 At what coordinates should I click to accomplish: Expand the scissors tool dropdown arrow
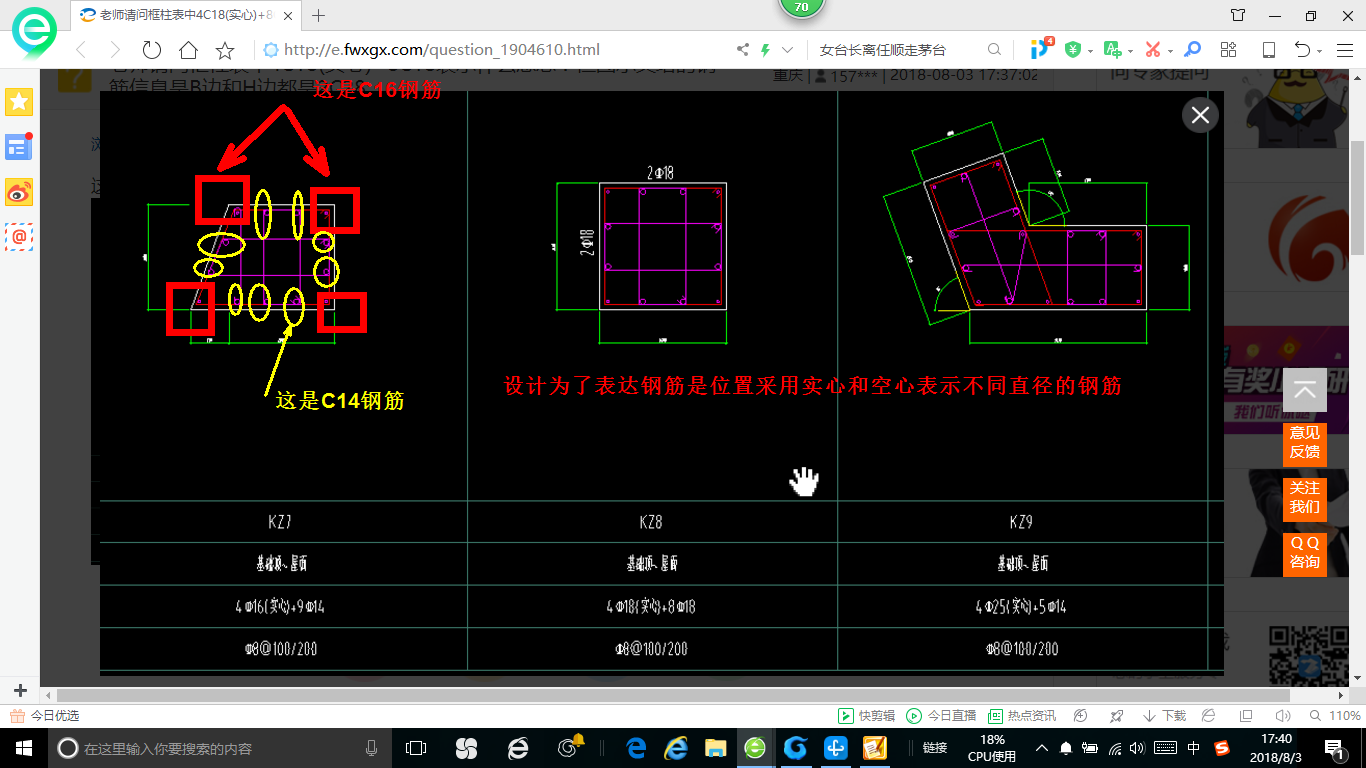point(1171,51)
